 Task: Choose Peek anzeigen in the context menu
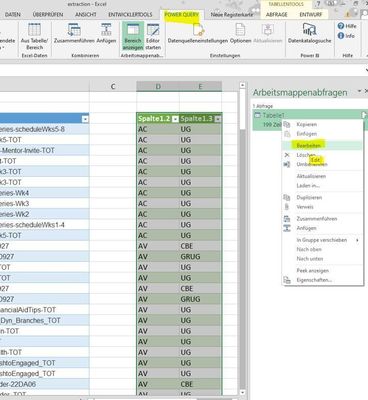pyautogui.click(x=322, y=271)
